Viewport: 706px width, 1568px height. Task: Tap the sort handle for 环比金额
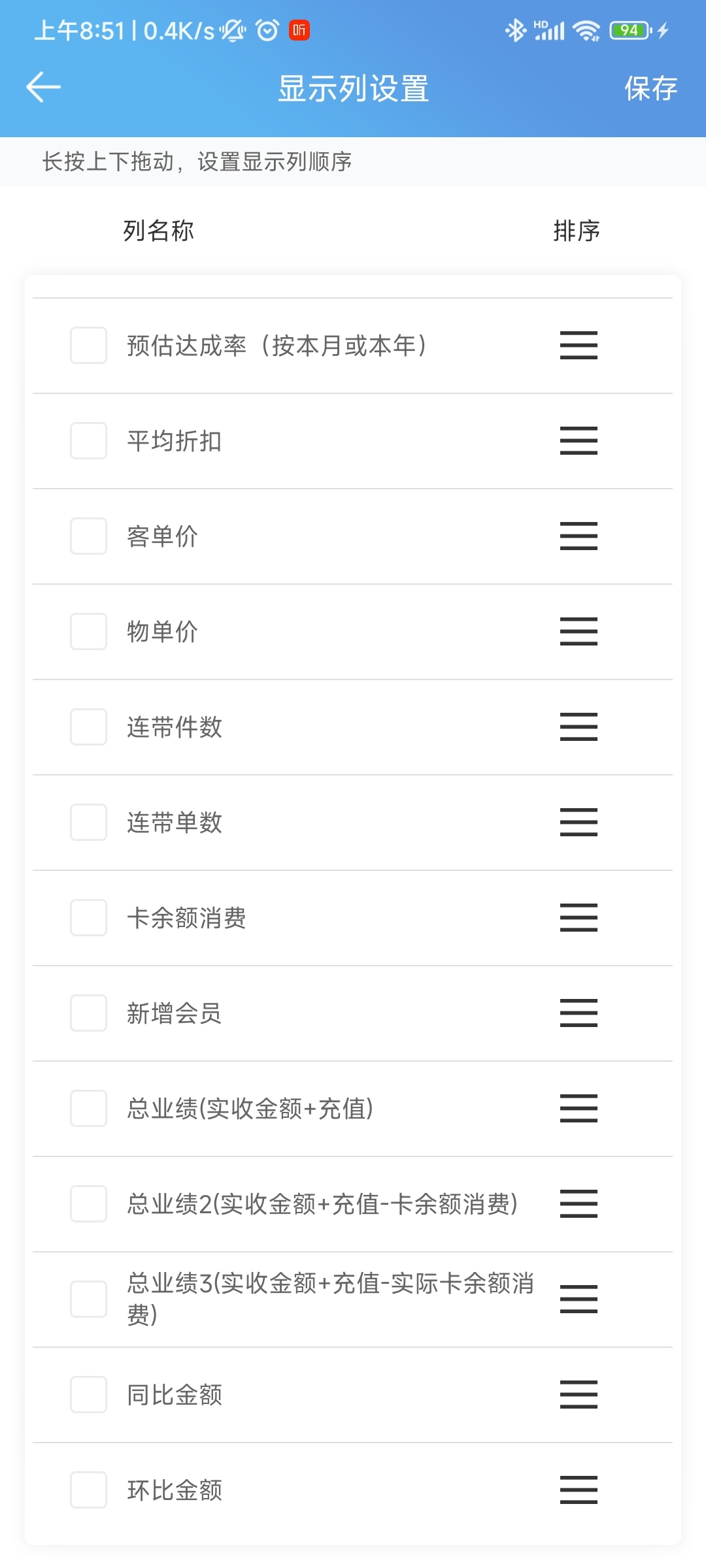click(x=579, y=1490)
